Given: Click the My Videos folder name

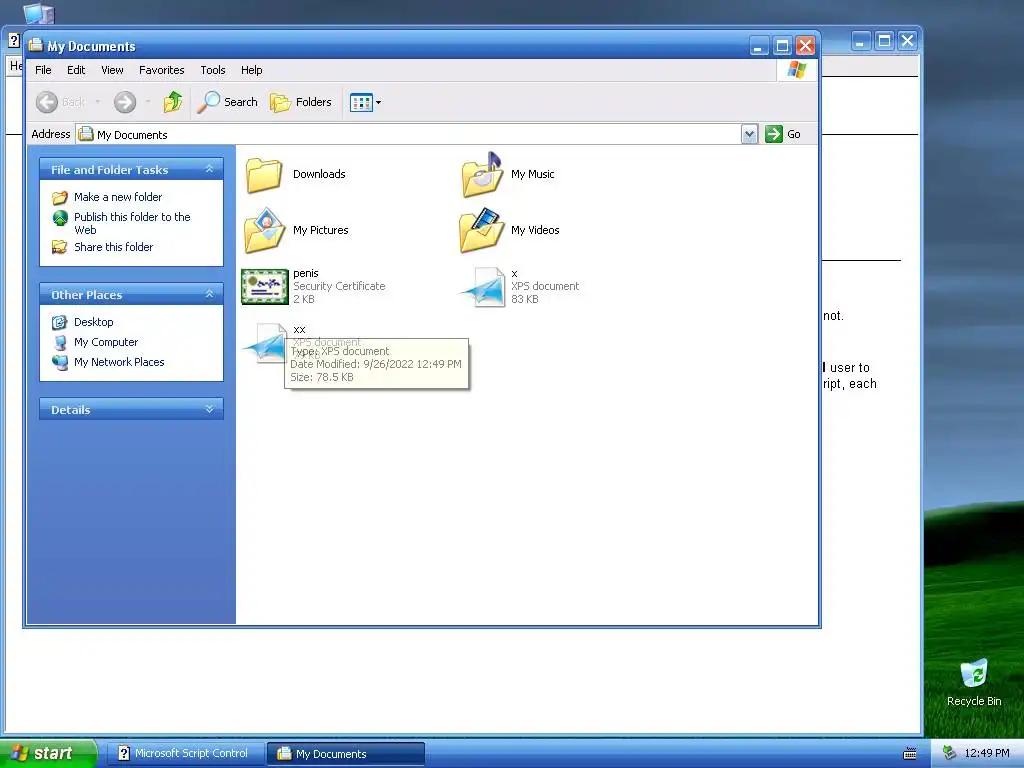Looking at the screenshot, I should 536,231.
